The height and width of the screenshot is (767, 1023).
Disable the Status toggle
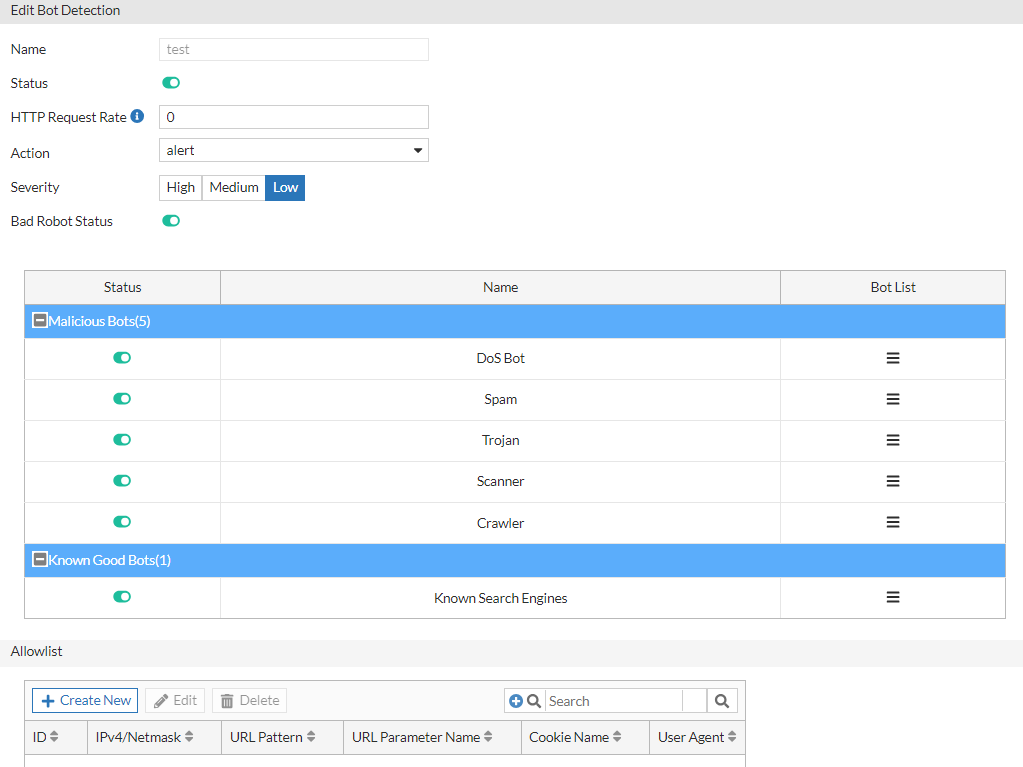(x=170, y=83)
